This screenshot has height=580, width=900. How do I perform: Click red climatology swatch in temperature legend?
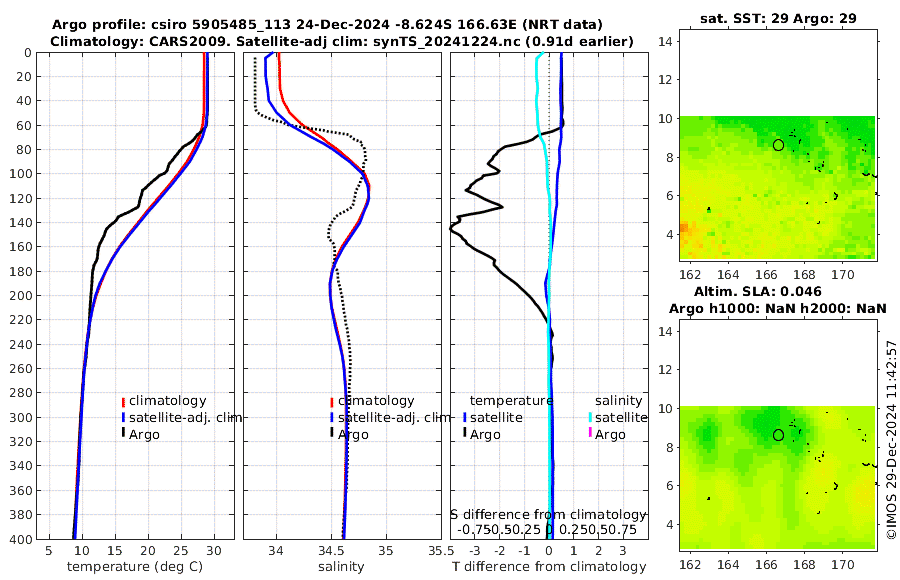pyautogui.click(x=123, y=402)
